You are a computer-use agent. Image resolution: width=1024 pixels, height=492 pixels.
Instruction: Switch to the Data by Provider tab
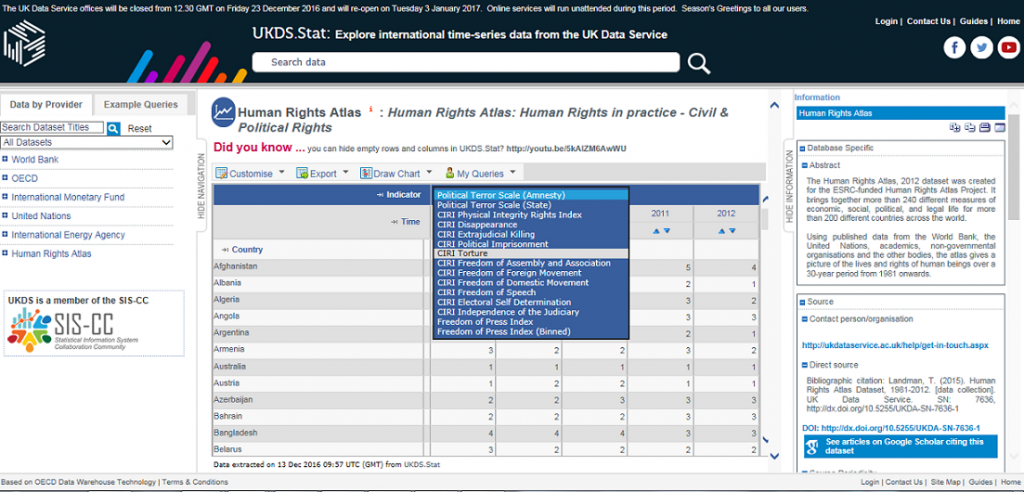pyautogui.click(x=46, y=105)
